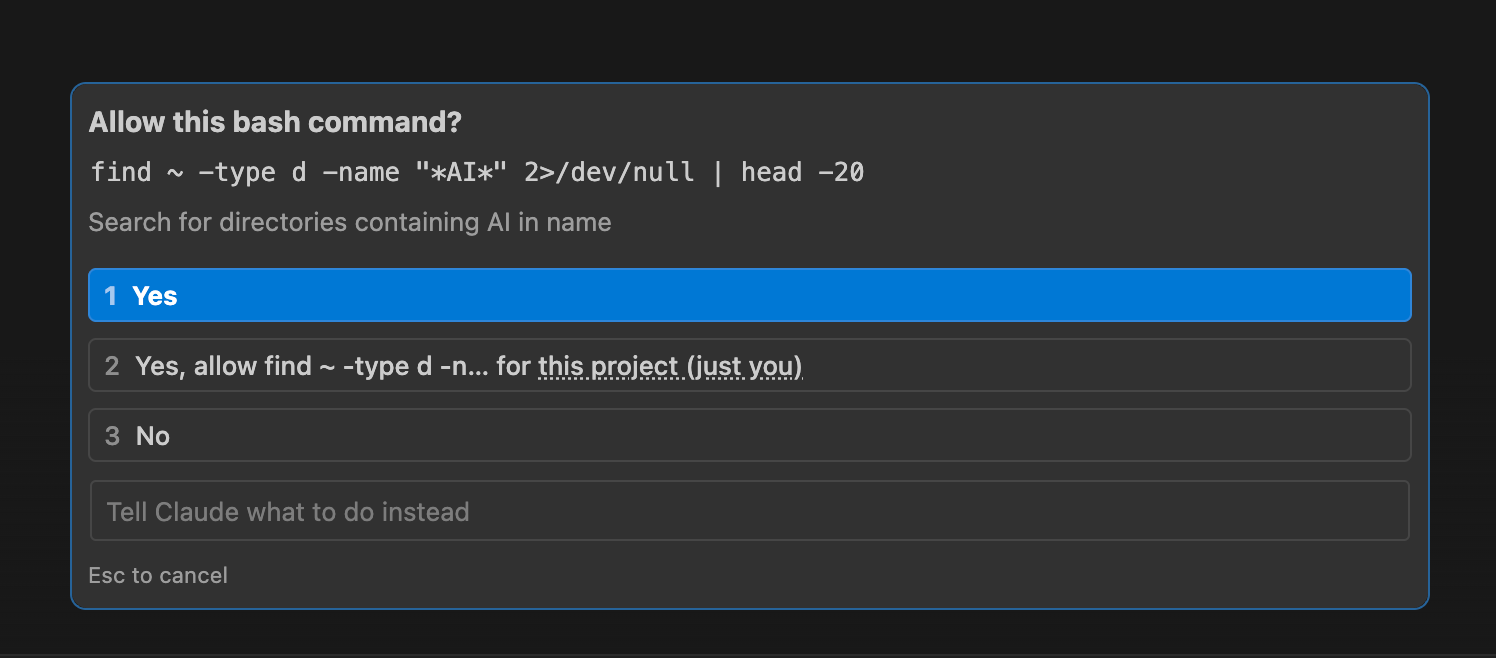Click 'head -20' in the command line

[x=802, y=172]
